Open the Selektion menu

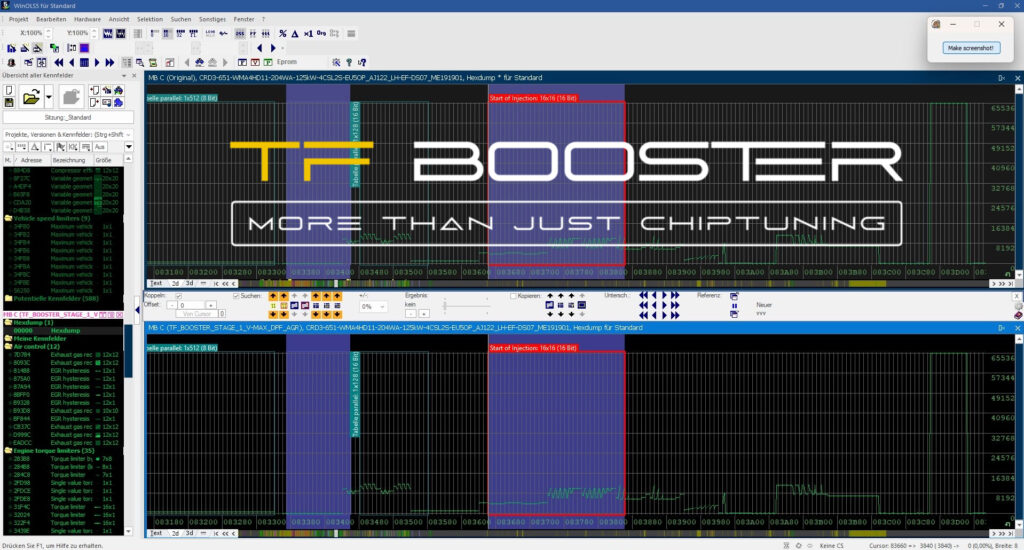150,19
